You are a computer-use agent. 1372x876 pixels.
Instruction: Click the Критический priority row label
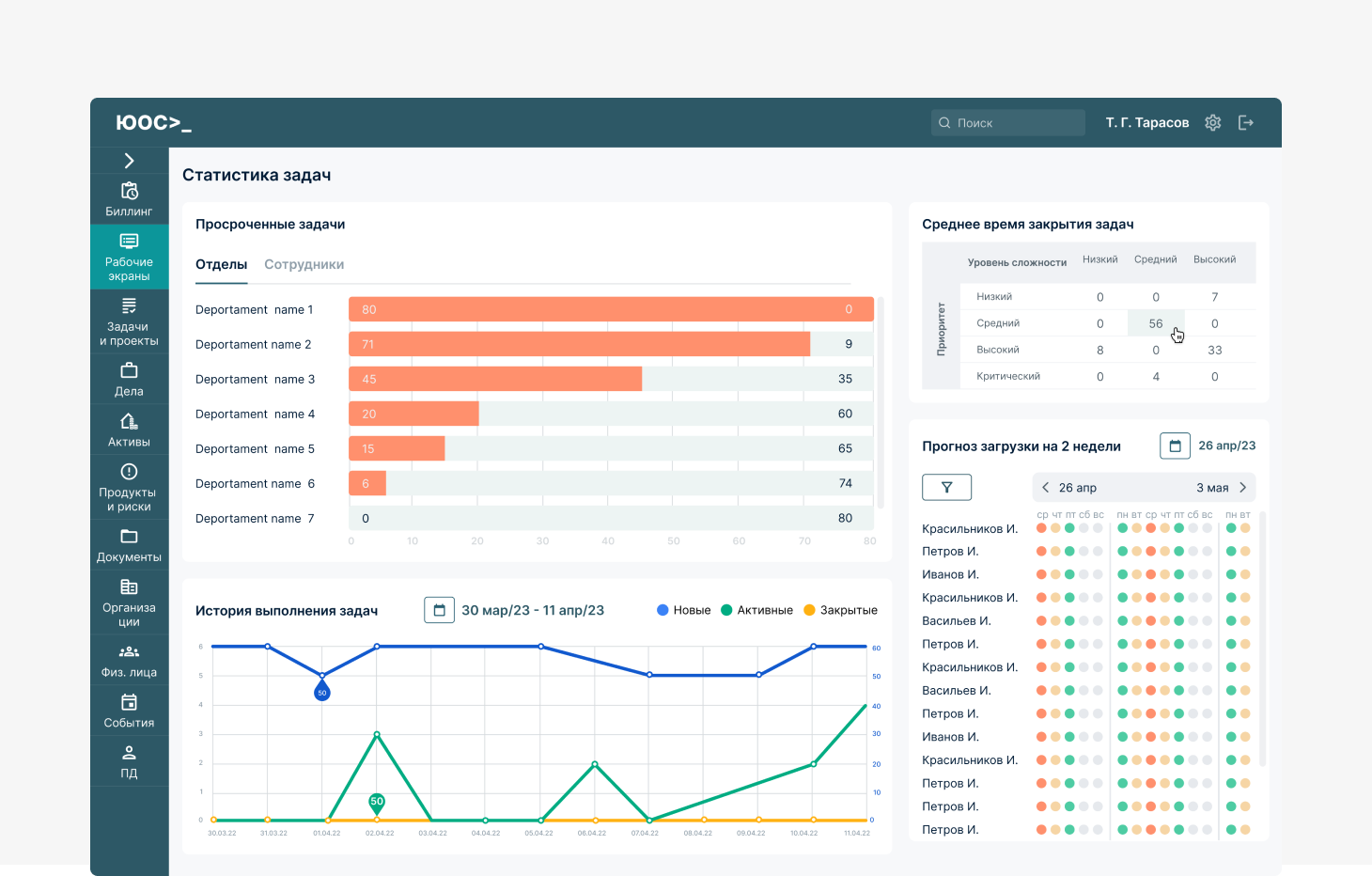(x=1008, y=377)
